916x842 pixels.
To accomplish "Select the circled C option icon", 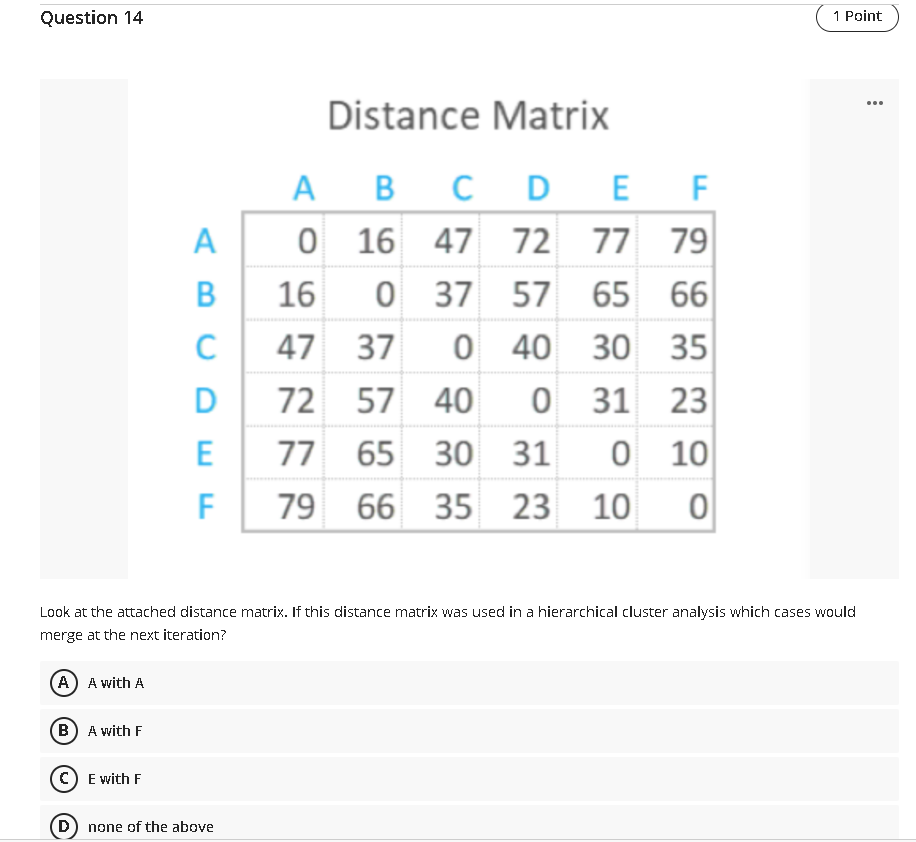I will click(62, 779).
